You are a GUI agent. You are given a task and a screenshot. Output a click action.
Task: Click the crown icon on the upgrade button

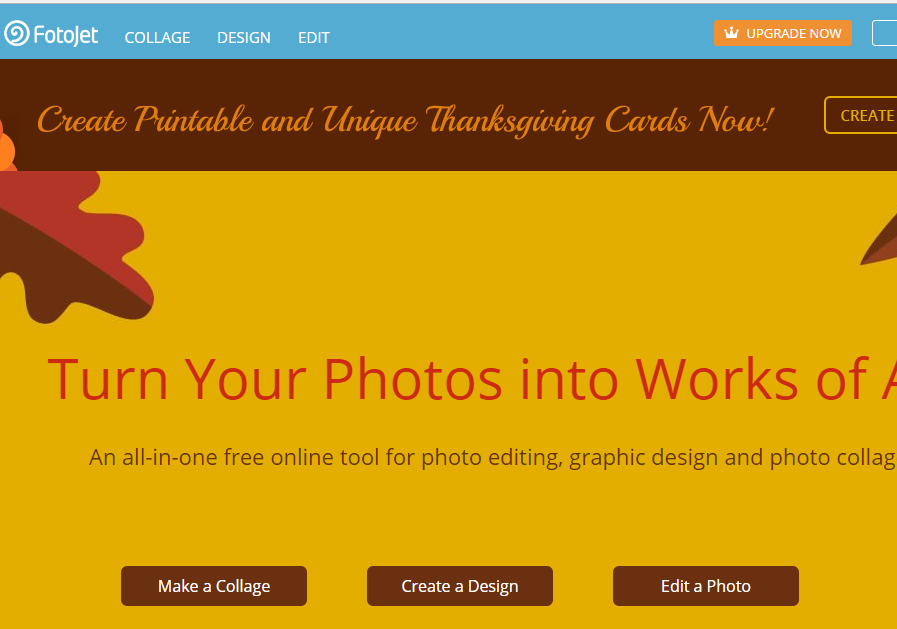point(732,33)
